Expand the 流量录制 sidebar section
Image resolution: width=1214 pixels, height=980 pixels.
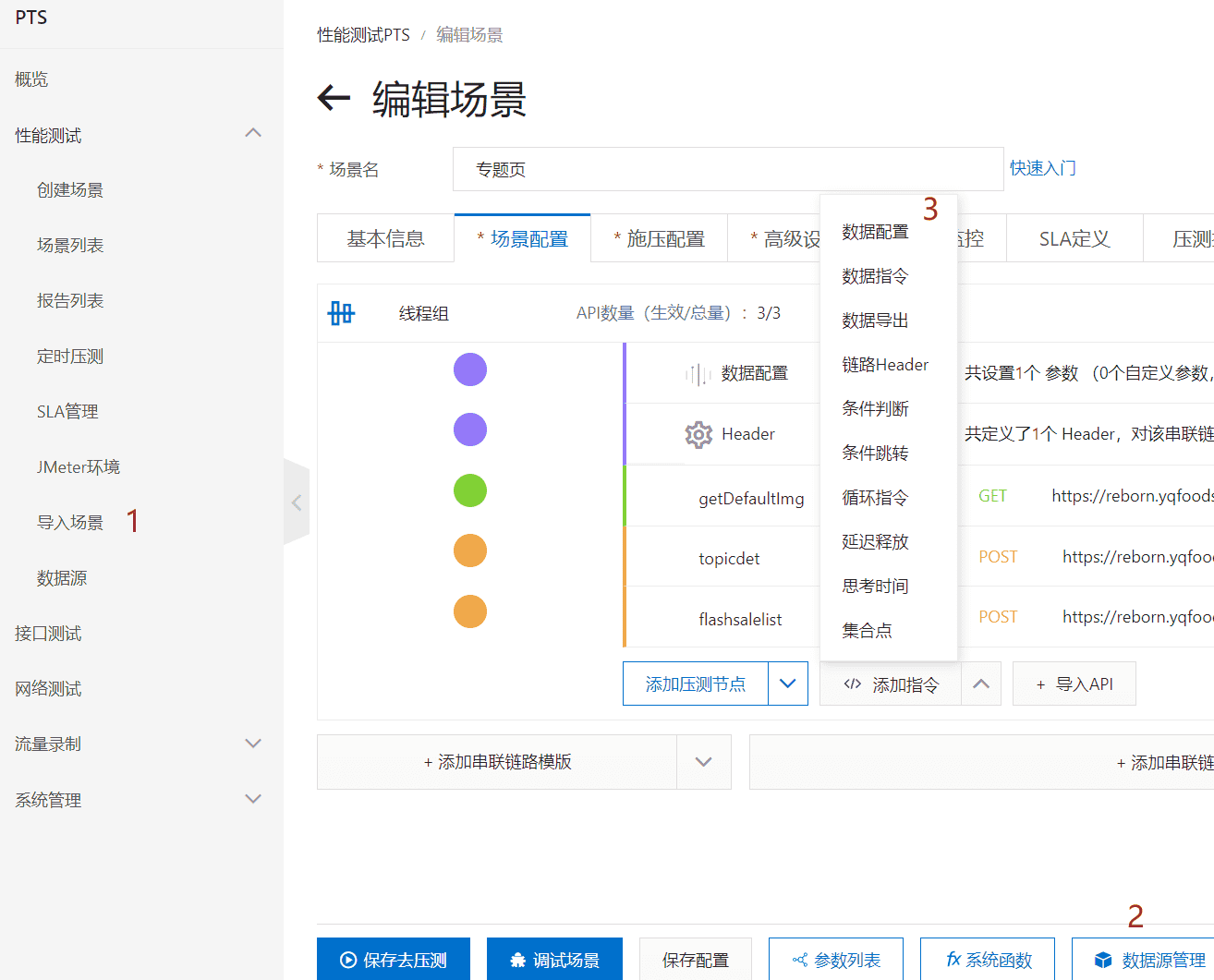coord(253,744)
